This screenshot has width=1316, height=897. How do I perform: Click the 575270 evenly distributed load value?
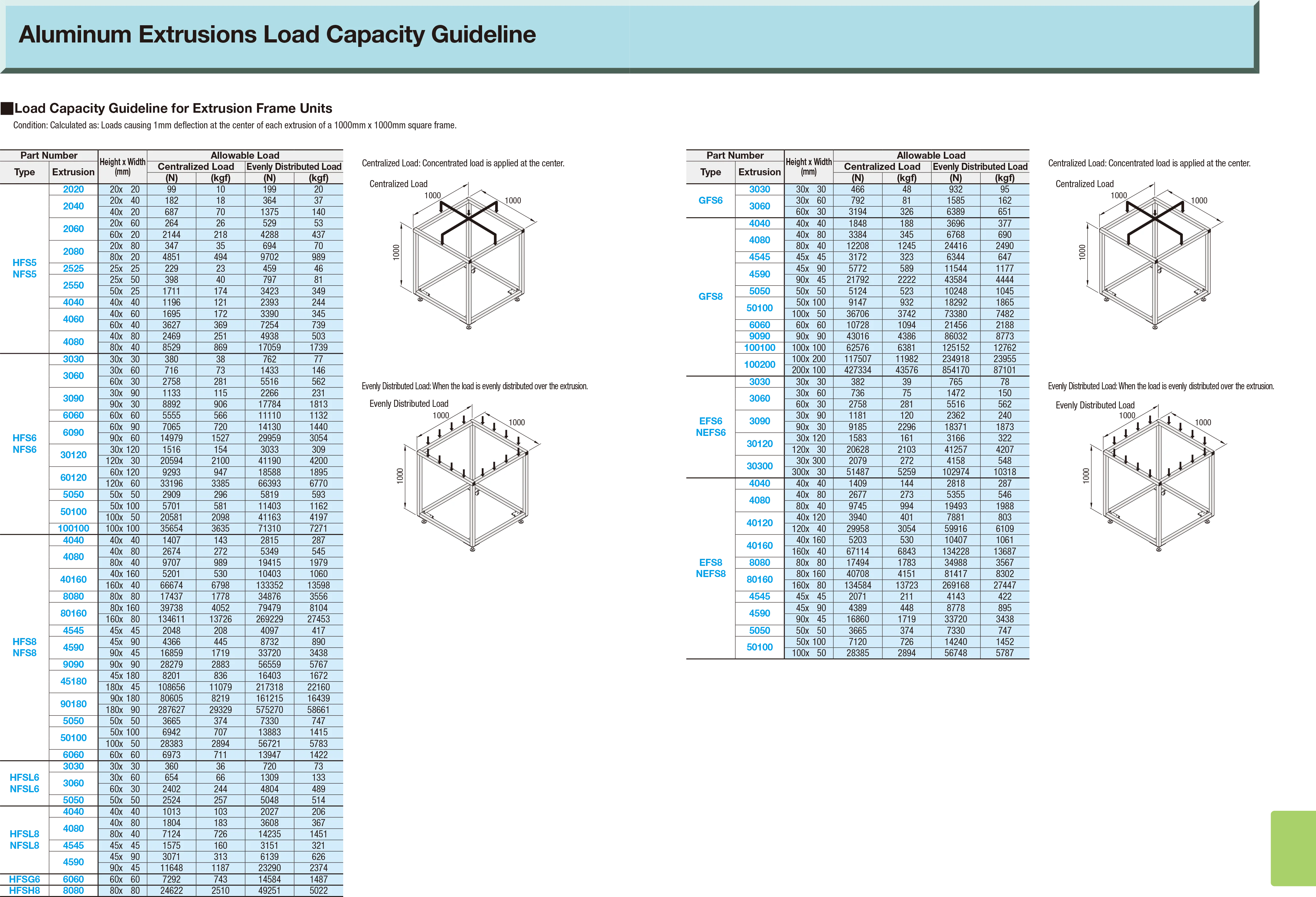point(269,710)
